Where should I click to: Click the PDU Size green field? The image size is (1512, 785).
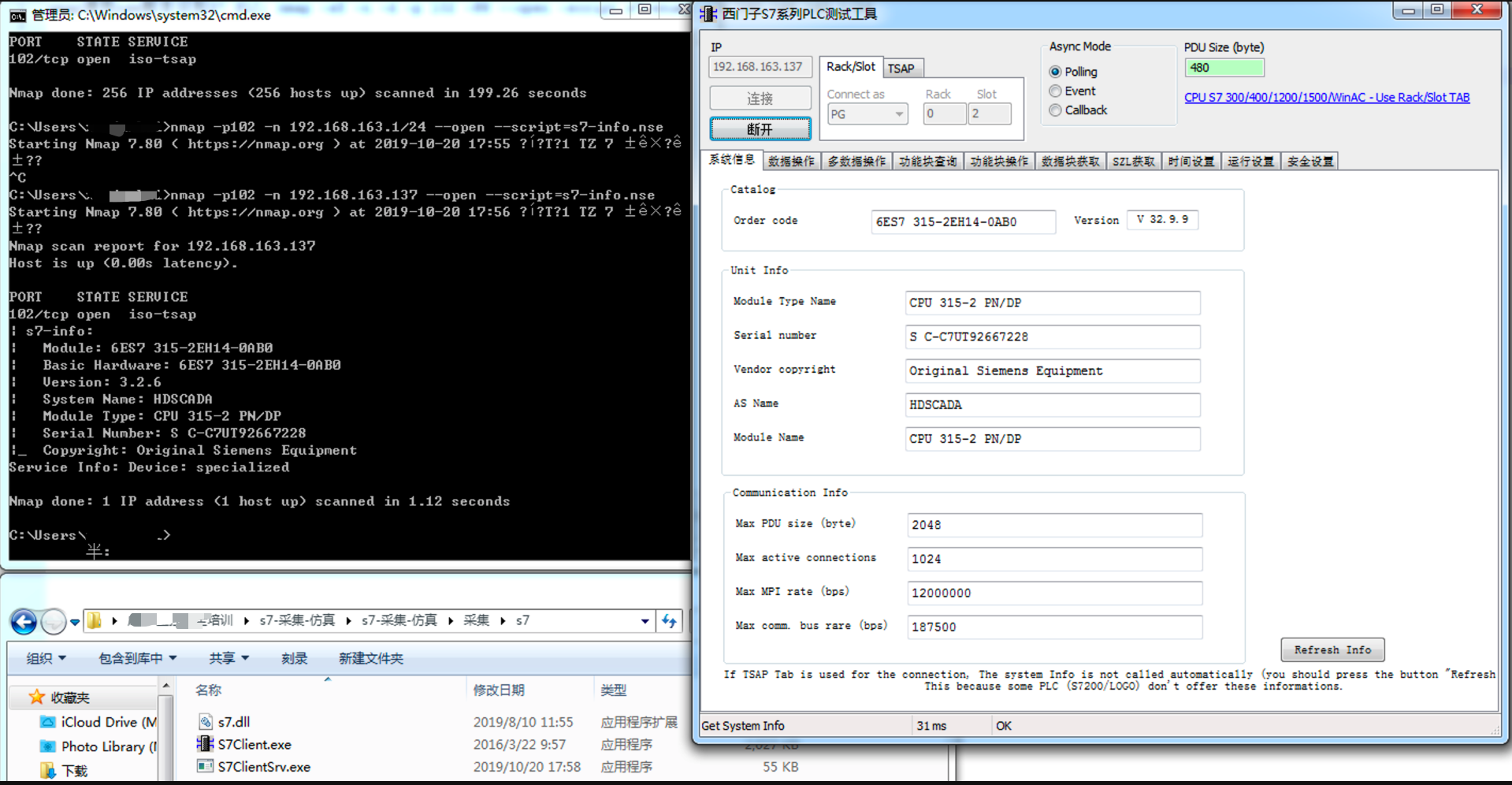[1224, 68]
